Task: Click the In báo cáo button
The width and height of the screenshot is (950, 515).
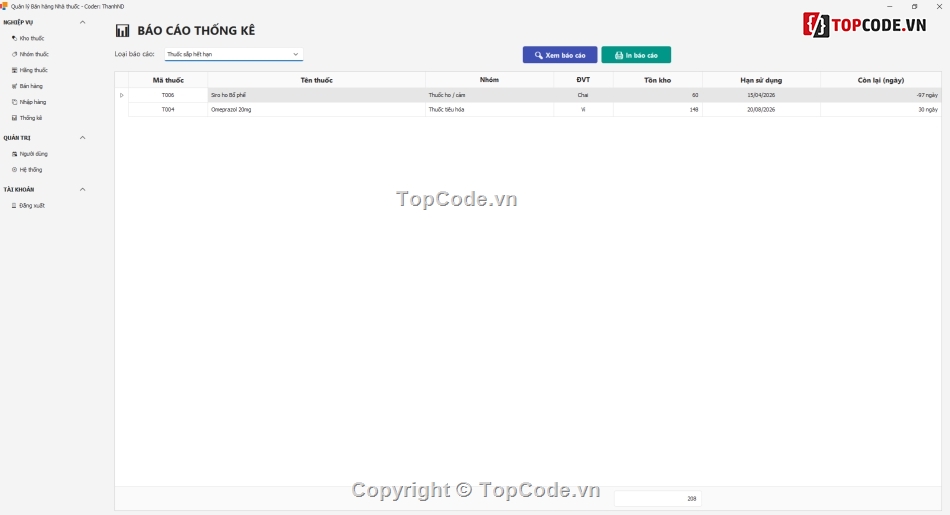Action: point(636,55)
